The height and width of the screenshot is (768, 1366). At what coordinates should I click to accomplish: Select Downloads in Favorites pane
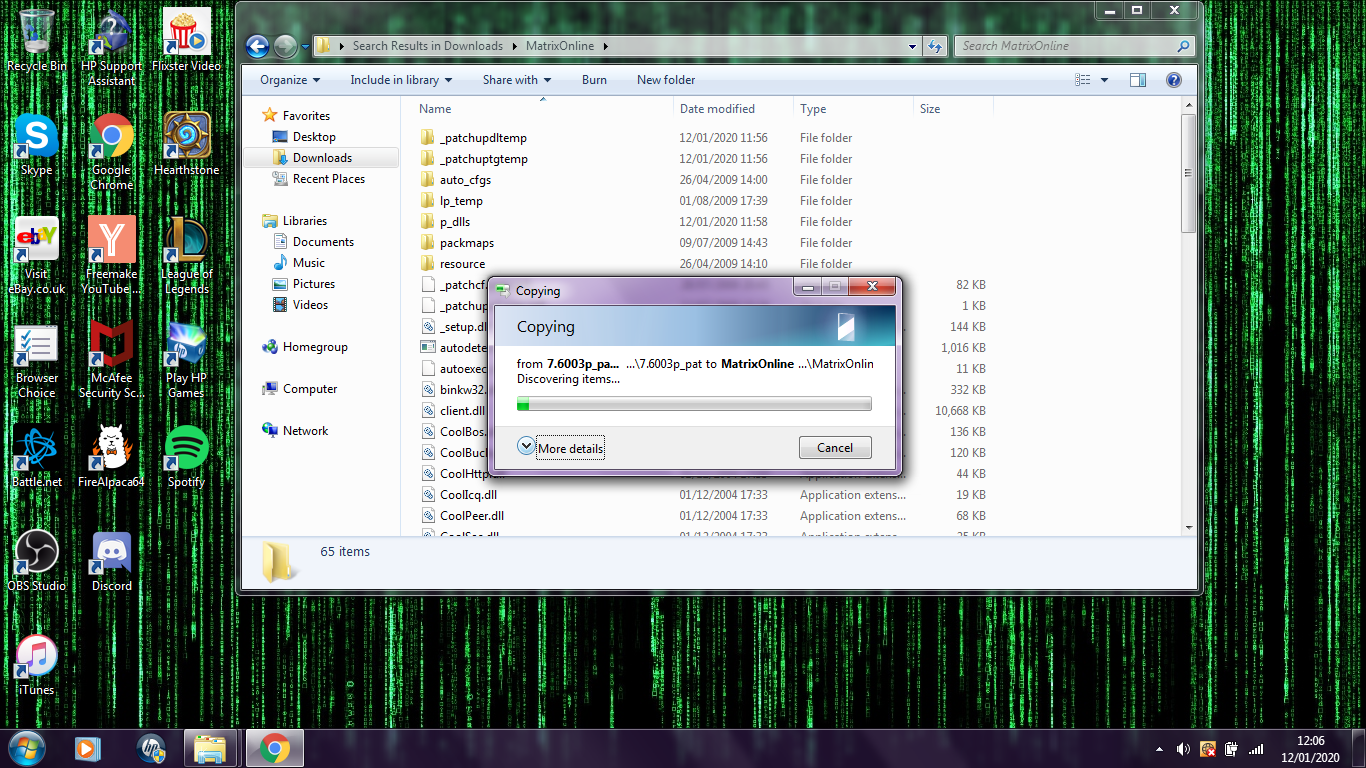coord(322,158)
